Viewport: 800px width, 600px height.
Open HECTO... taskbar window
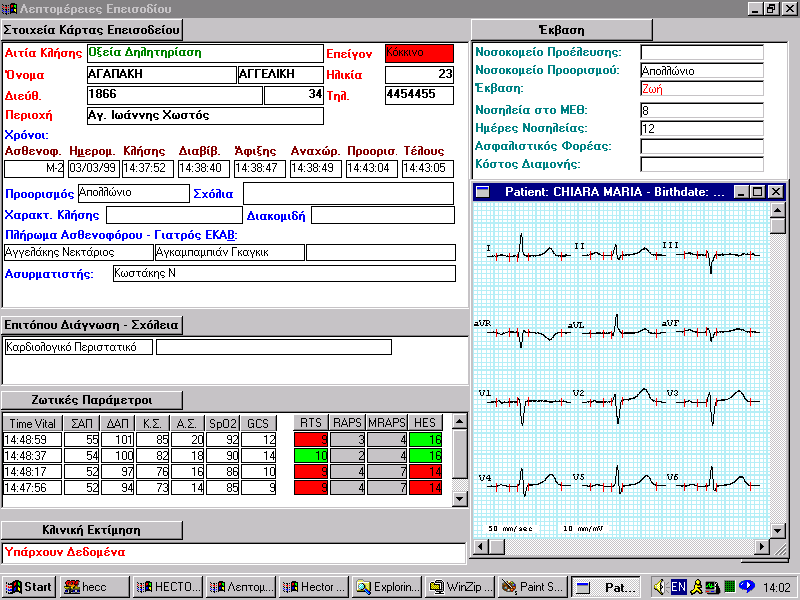[x=168, y=587]
